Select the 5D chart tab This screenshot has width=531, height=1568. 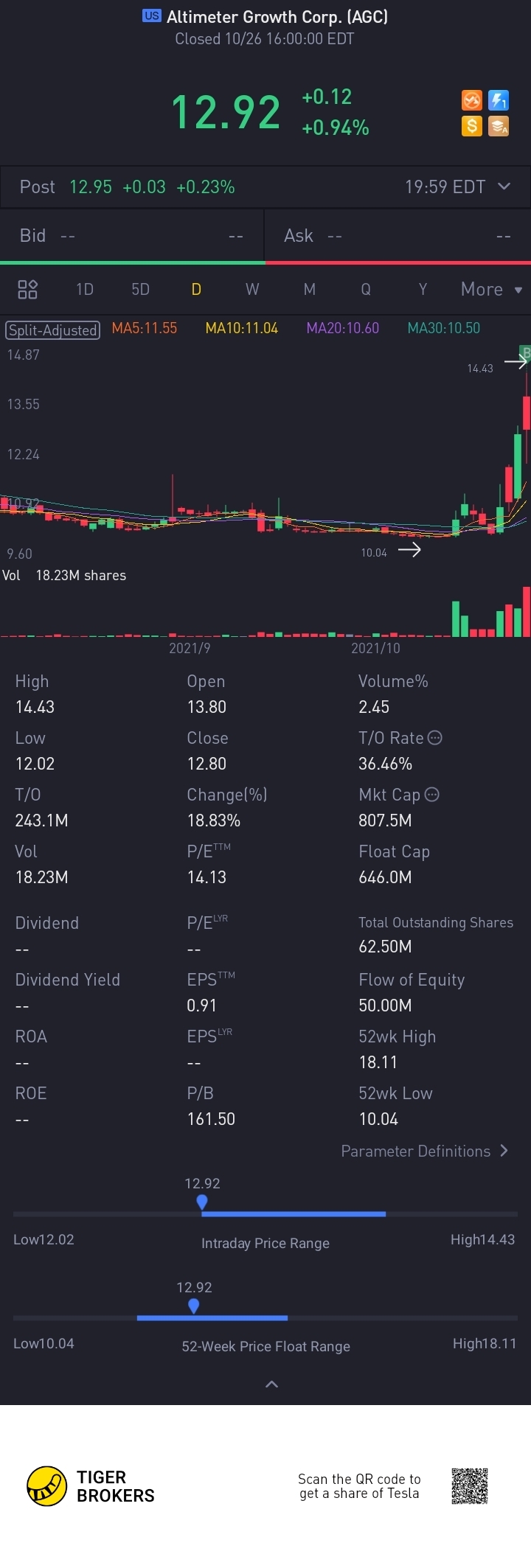point(140,289)
